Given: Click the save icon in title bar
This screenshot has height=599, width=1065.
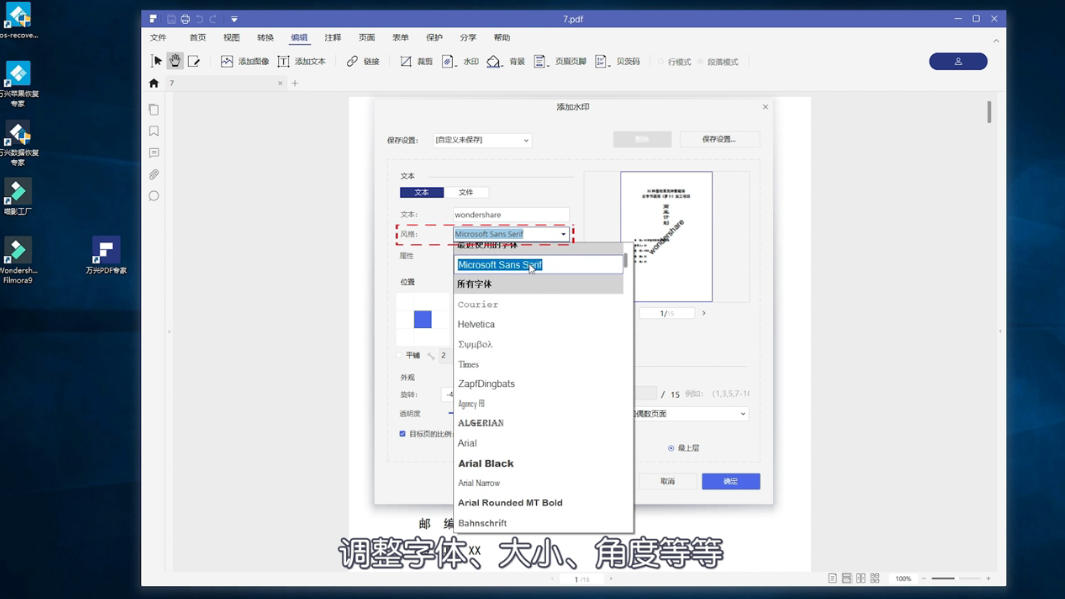Looking at the screenshot, I should click(x=171, y=19).
